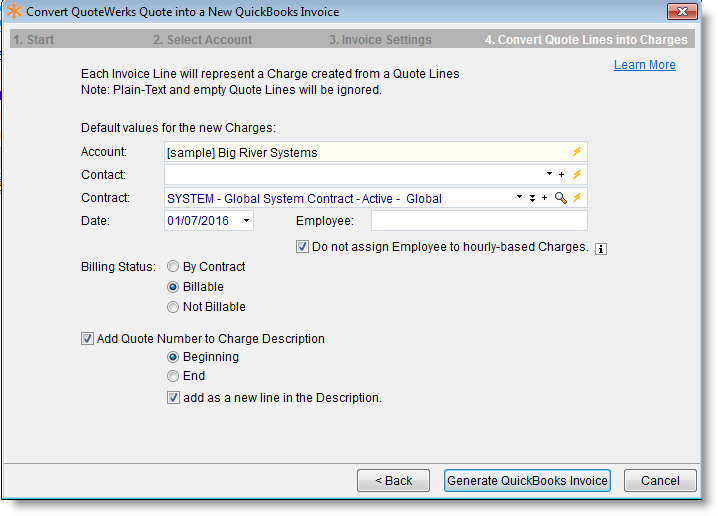This screenshot has height=516, width=718.
Task: Click the lightning bolt icon in Account field
Action: point(576,152)
